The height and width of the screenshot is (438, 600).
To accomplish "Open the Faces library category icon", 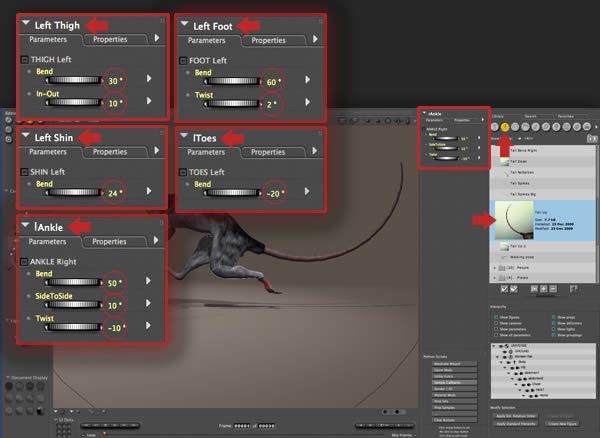I will point(515,127).
